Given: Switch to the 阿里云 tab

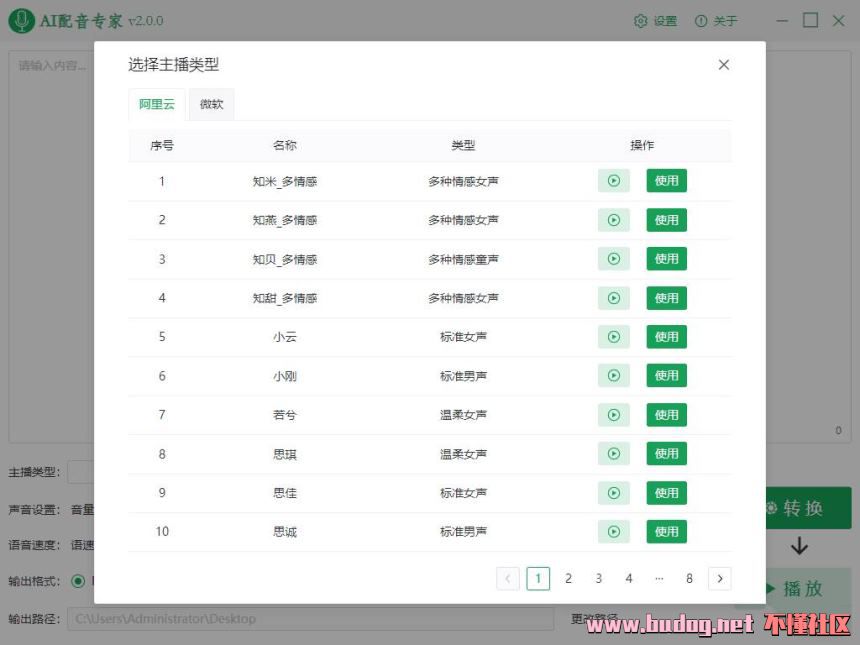Looking at the screenshot, I should (x=156, y=104).
